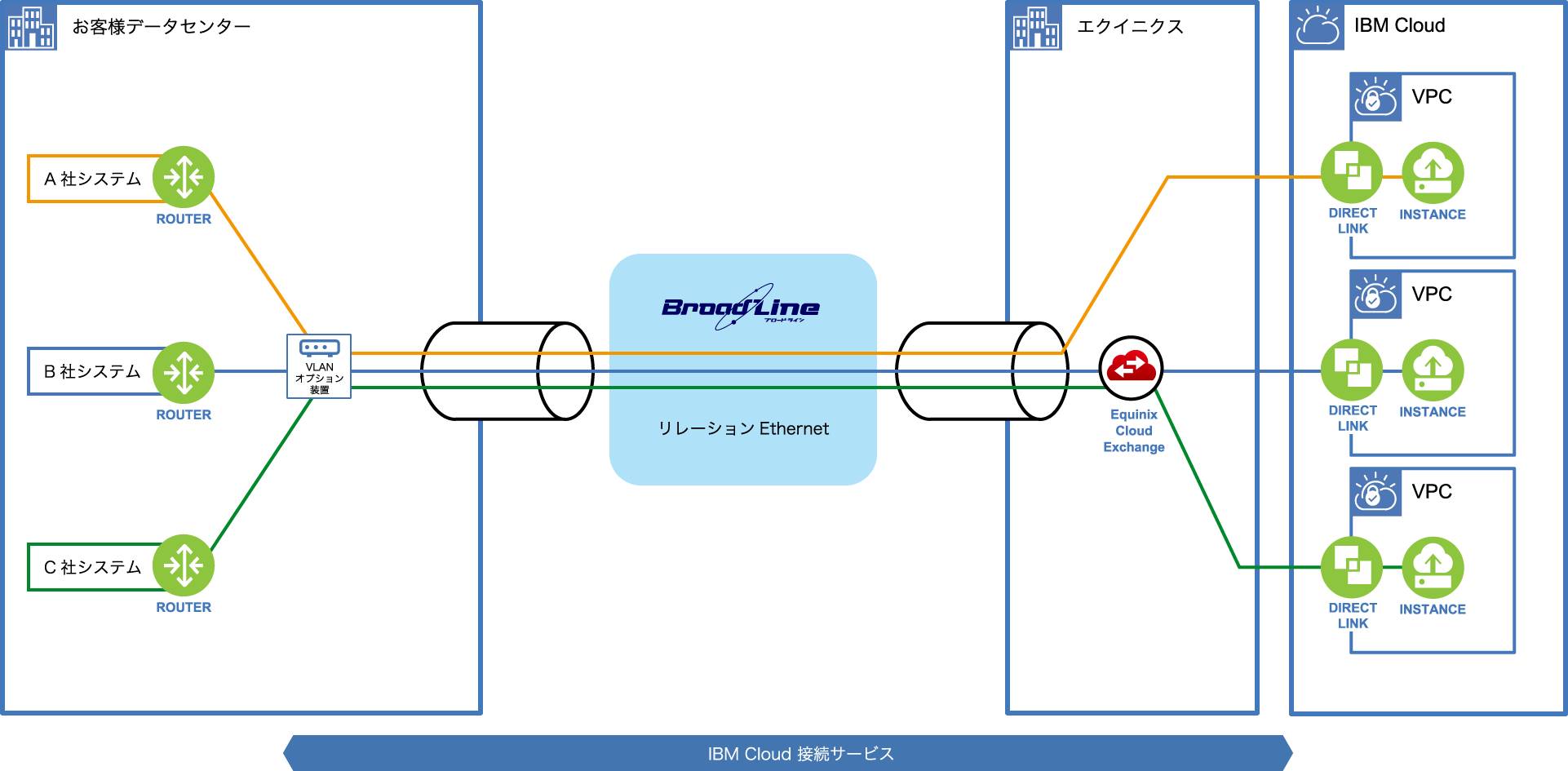
Task: Click the IBM Cloud cloud icon
Action: point(1318,27)
